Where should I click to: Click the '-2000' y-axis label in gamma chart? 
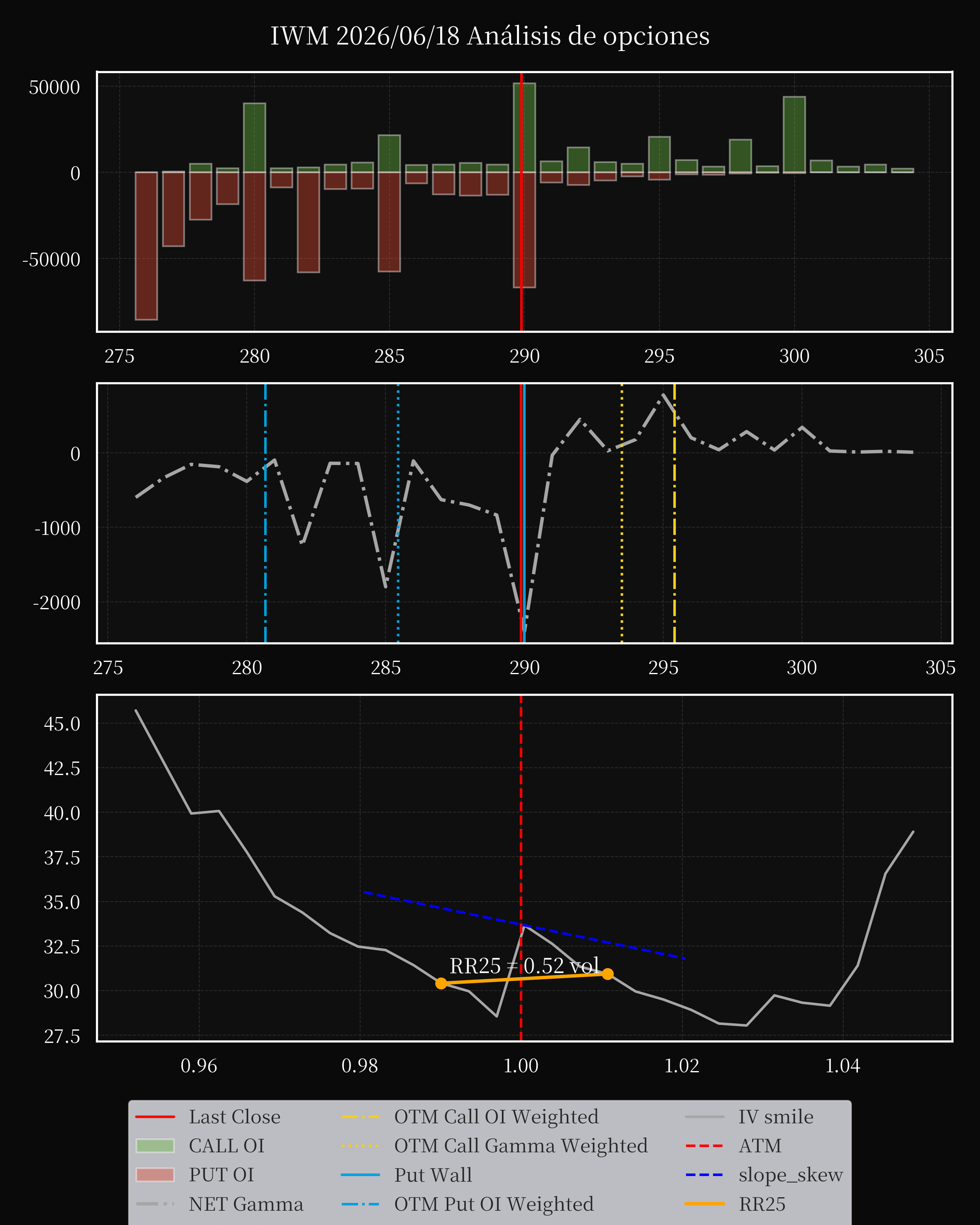(x=57, y=603)
